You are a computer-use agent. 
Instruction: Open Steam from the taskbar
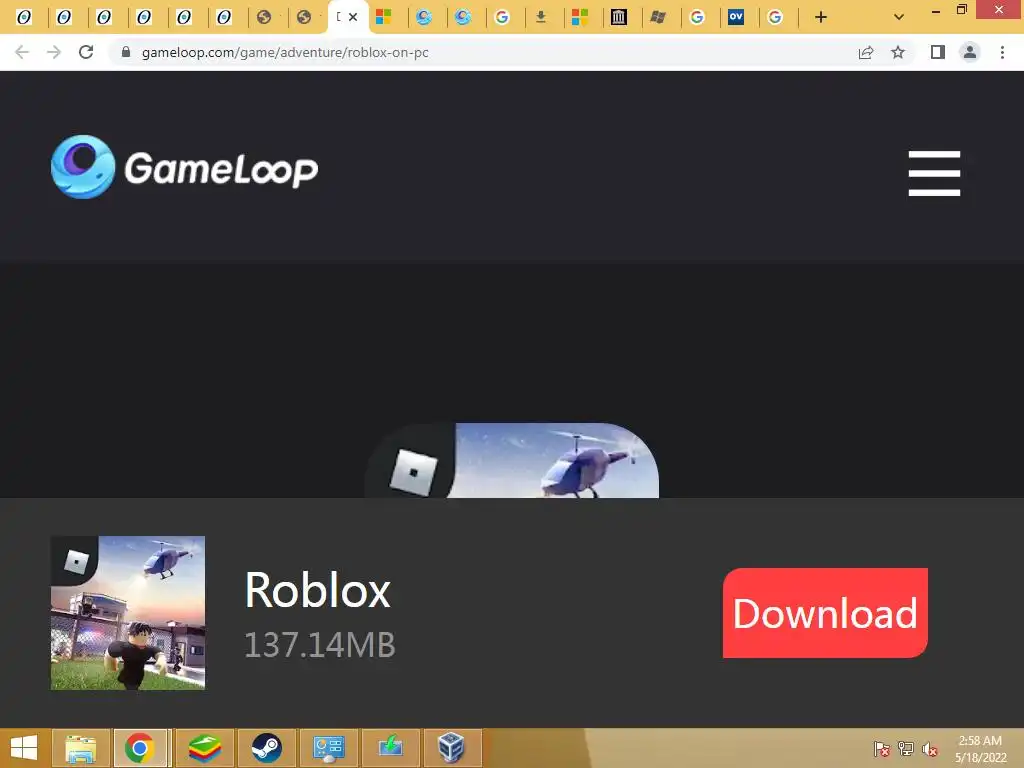(x=266, y=748)
